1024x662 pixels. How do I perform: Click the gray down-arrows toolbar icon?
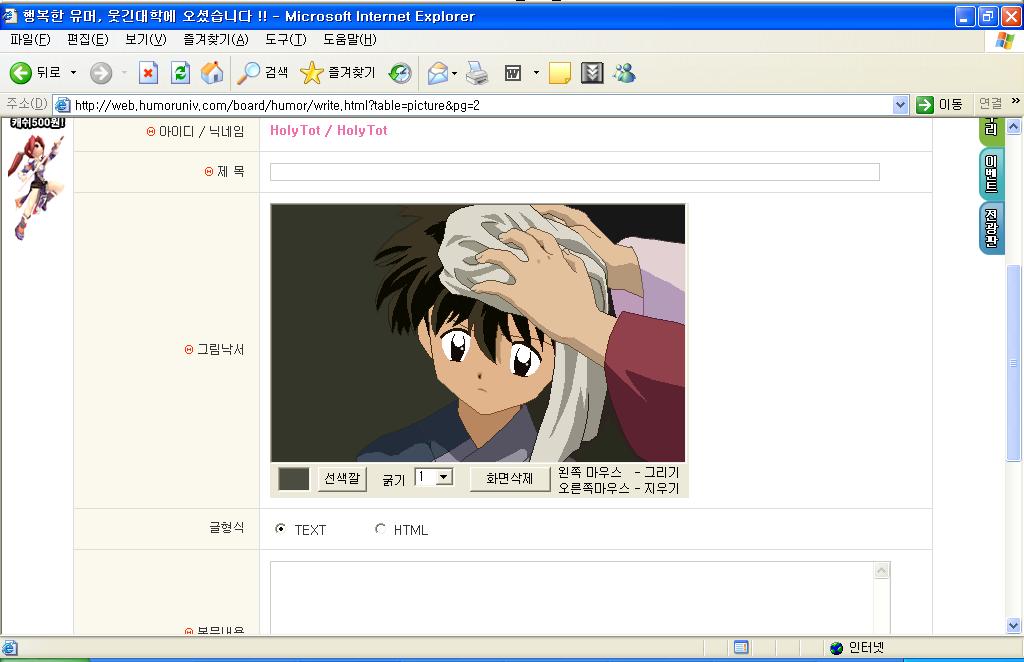click(592, 72)
